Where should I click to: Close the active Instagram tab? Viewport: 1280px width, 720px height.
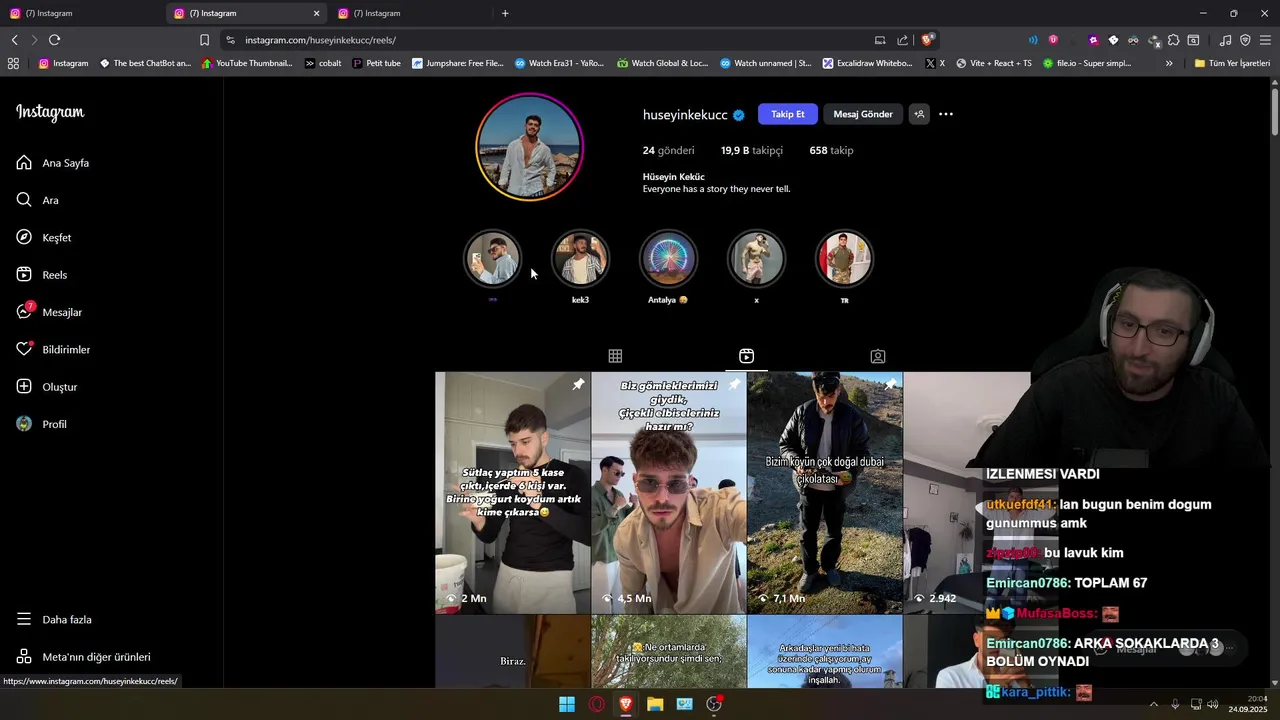pyautogui.click(x=317, y=13)
